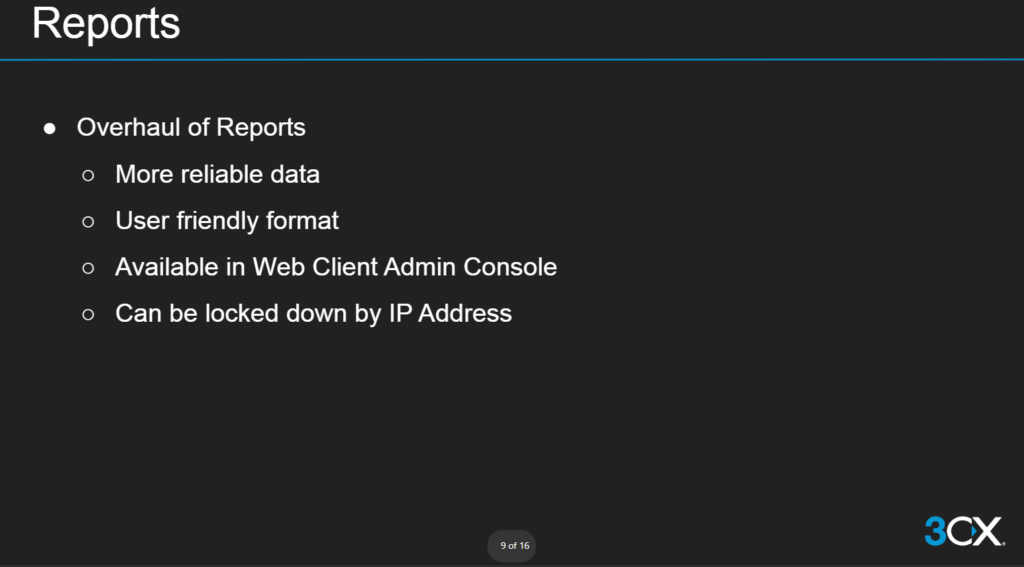Click the hollow bullet beside More reliable data
This screenshot has height=567, width=1024.
tap(88, 175)
